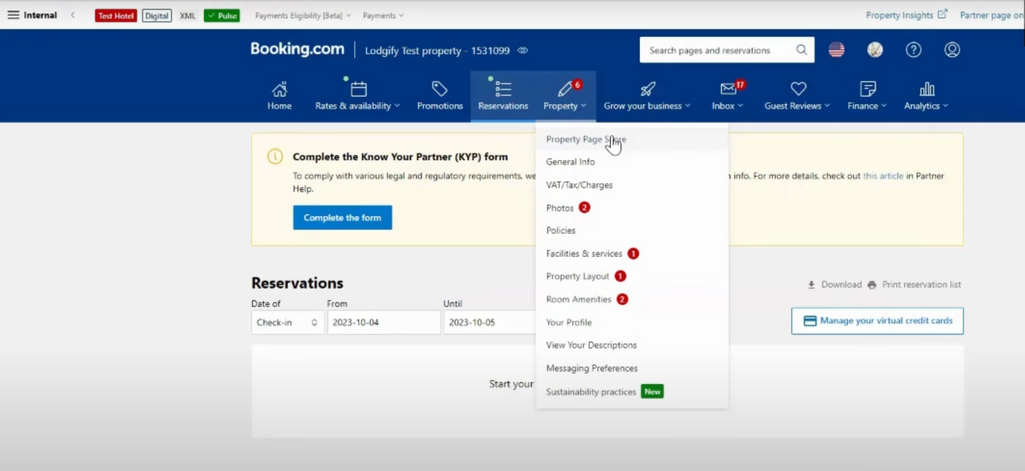1025x471 pixels.
Task: Open Grow your business rocket menu
Action: 647,96
